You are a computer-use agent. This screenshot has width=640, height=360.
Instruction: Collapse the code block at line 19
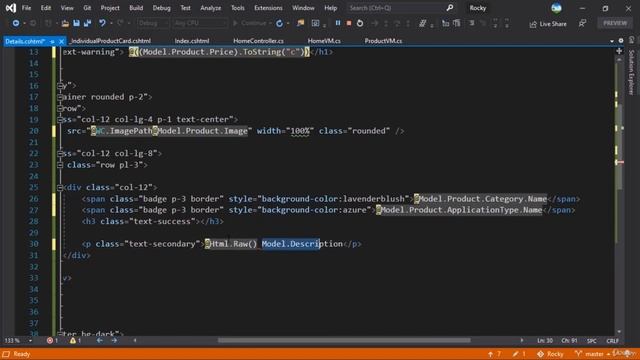60,120
